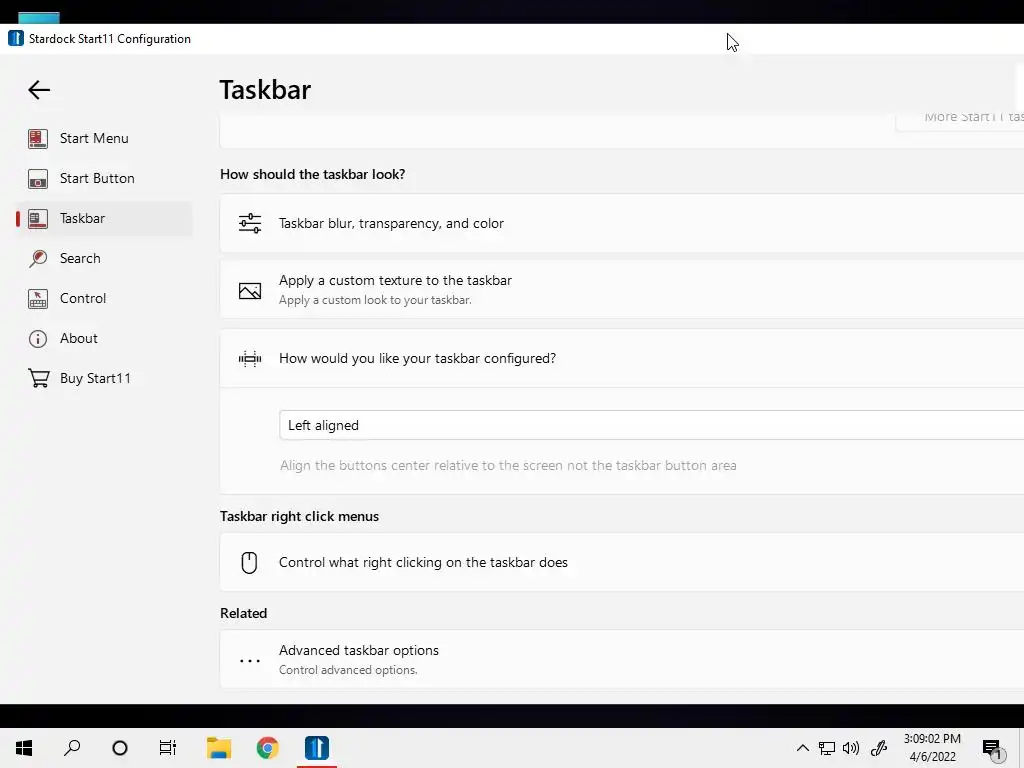This screenshot has height=768, width=1024.
Task: Open Advanced taskbar options
Action: point(622,659)
